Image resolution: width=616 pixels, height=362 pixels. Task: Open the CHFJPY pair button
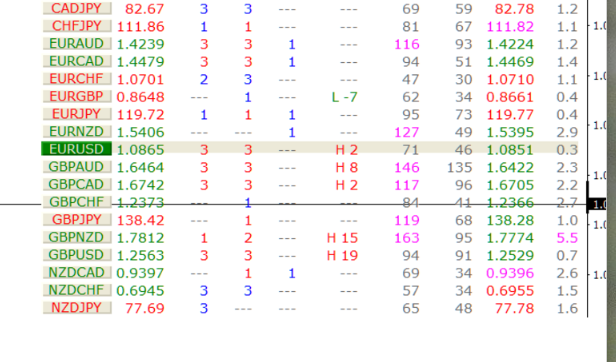point(77,26)
